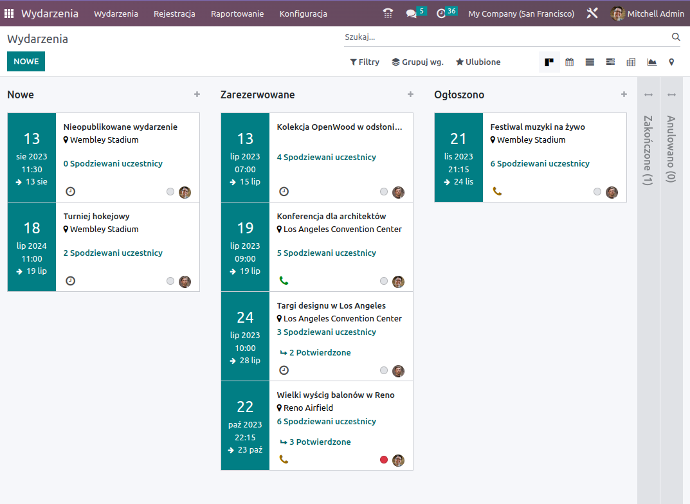Click the activity clock on Turniej hokejowy
This screenshot has height=504, width=690.
tap(70, 281)
